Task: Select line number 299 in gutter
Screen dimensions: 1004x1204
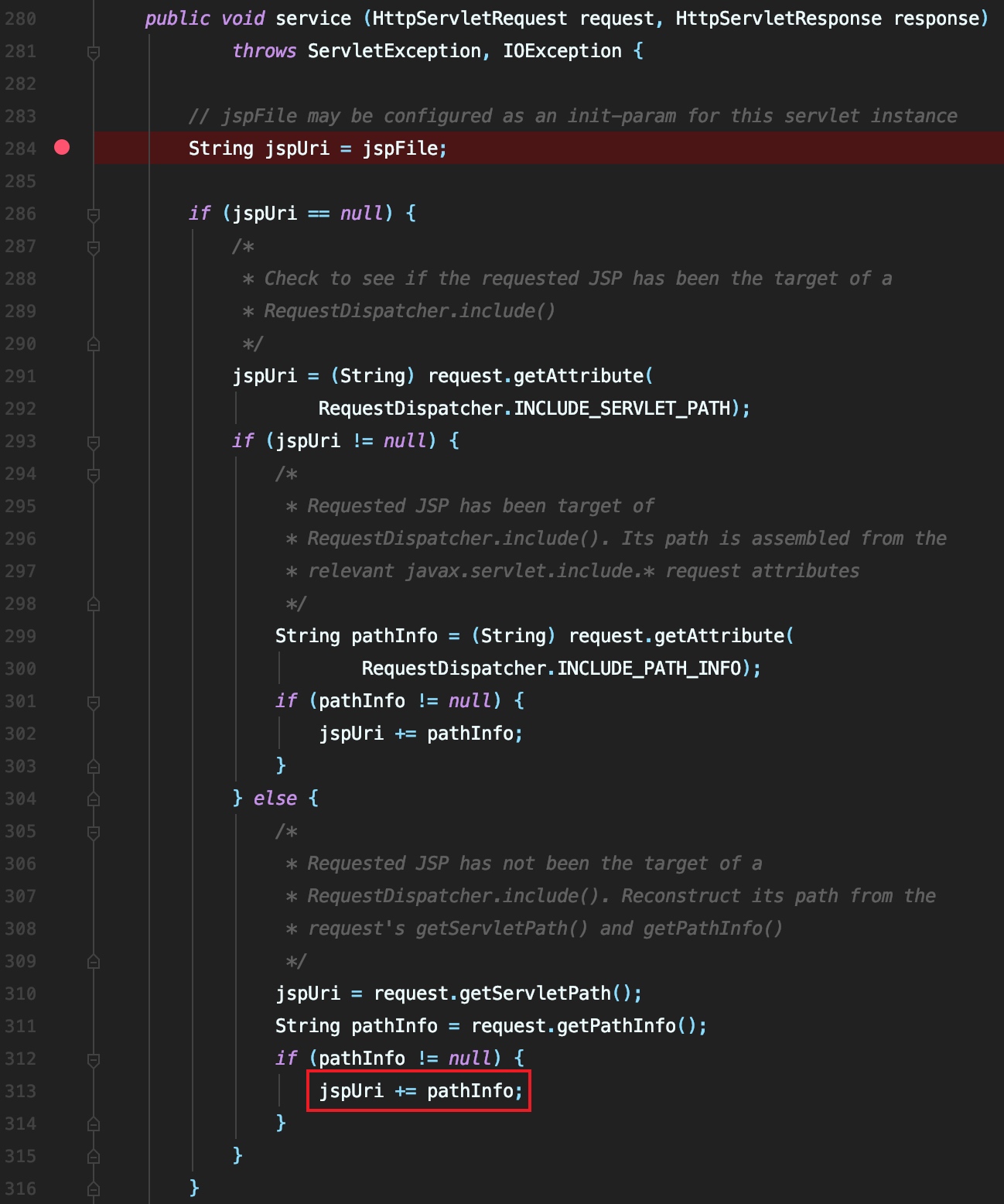Action: (x=20, y=636)
